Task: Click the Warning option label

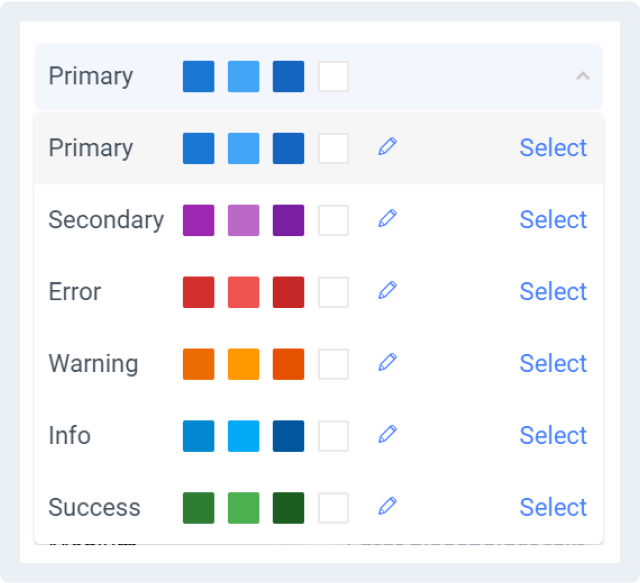Action: click(x=93, y=363)
